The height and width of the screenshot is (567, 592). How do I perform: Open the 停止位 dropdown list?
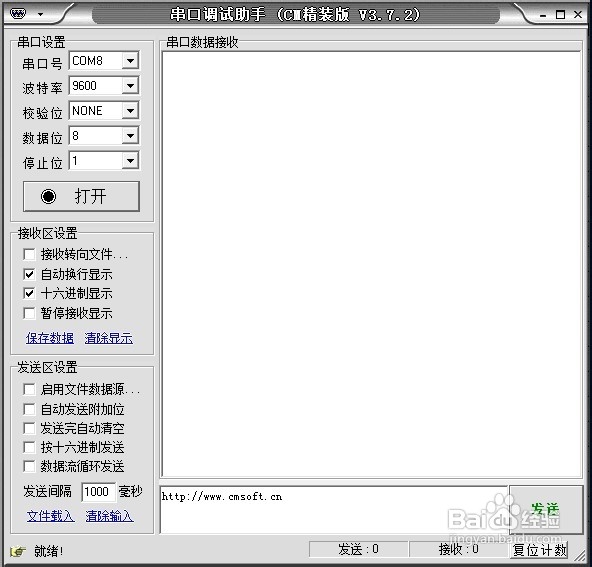(x=130, y=160)
